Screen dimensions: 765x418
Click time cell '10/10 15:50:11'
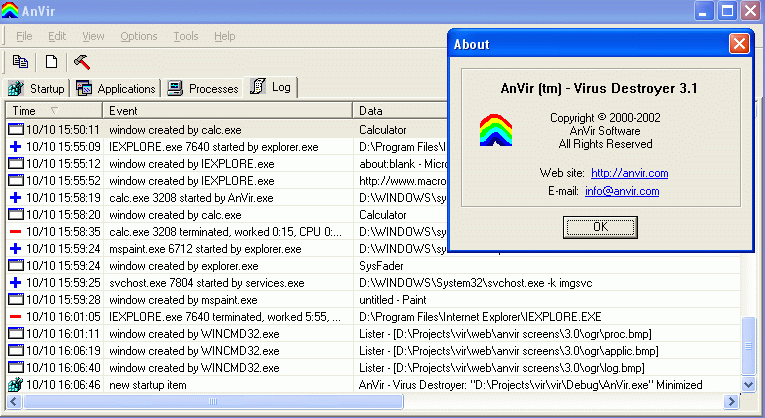62,130
